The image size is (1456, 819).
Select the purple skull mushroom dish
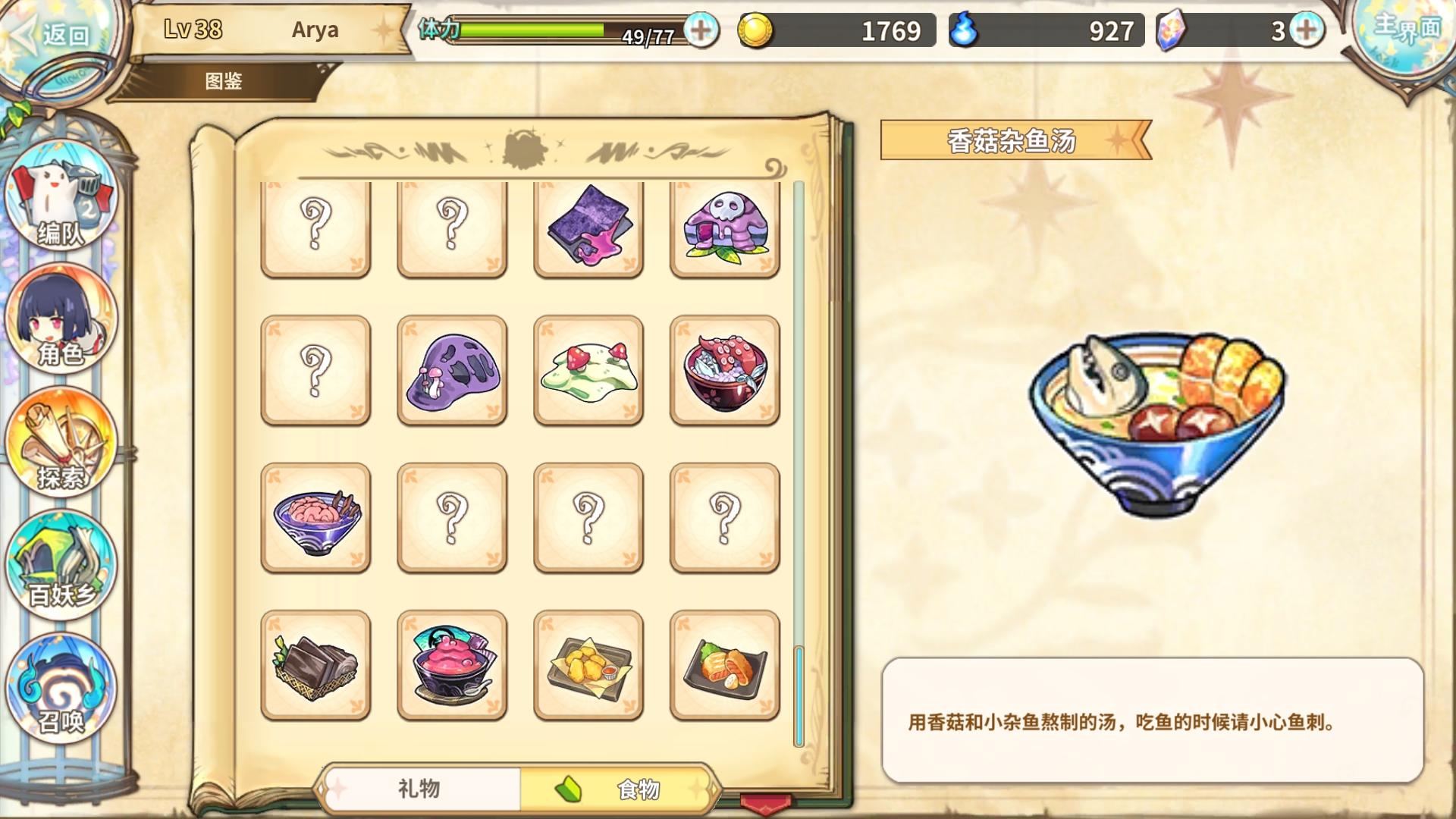[725, 228]
